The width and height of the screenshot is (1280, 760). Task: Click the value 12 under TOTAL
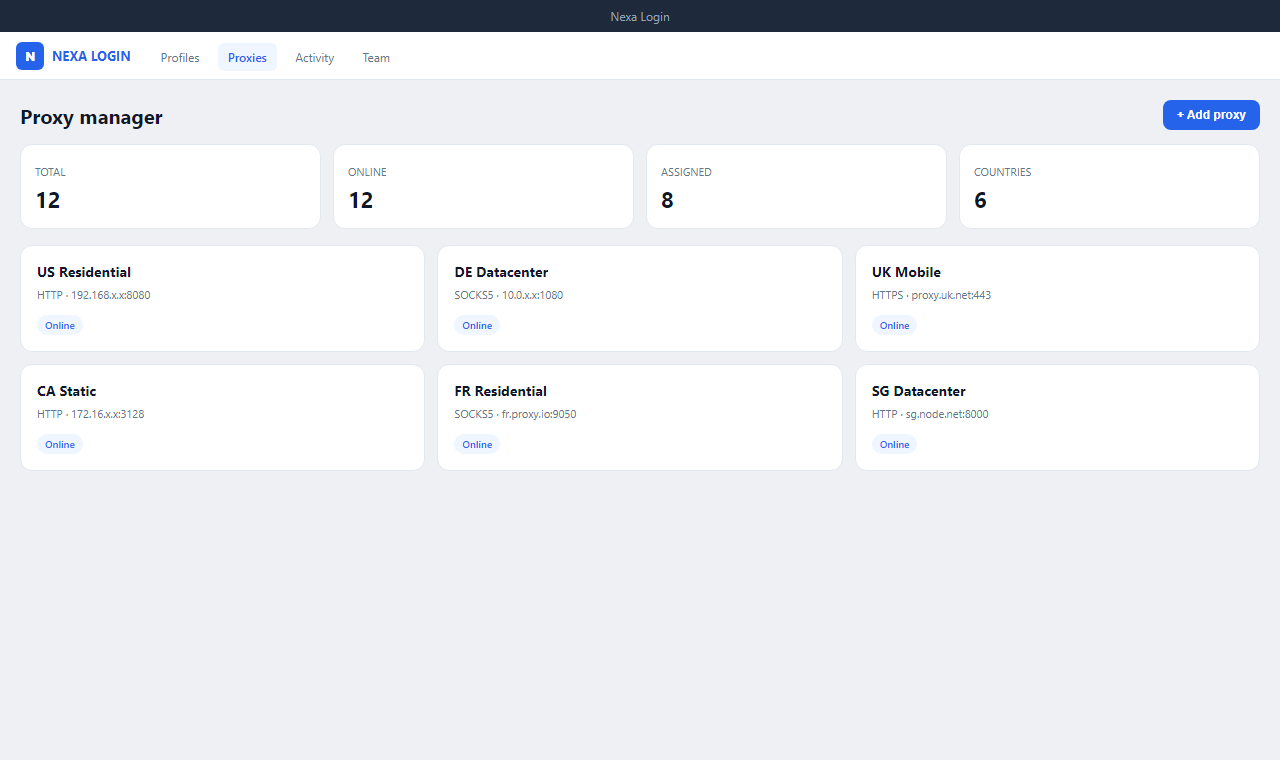pyautogui.click(x=48, y=200)
